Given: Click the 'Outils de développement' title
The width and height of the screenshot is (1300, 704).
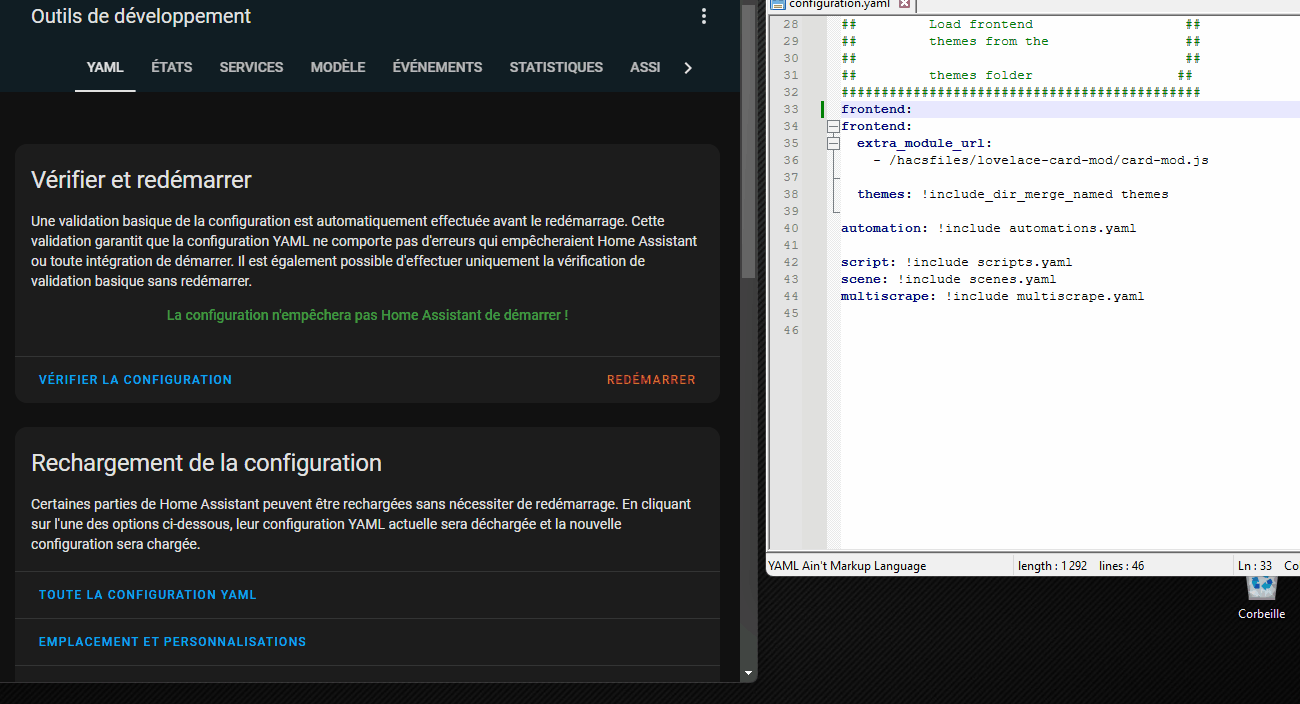Looking at the screenshot, I should coord(141,16).
